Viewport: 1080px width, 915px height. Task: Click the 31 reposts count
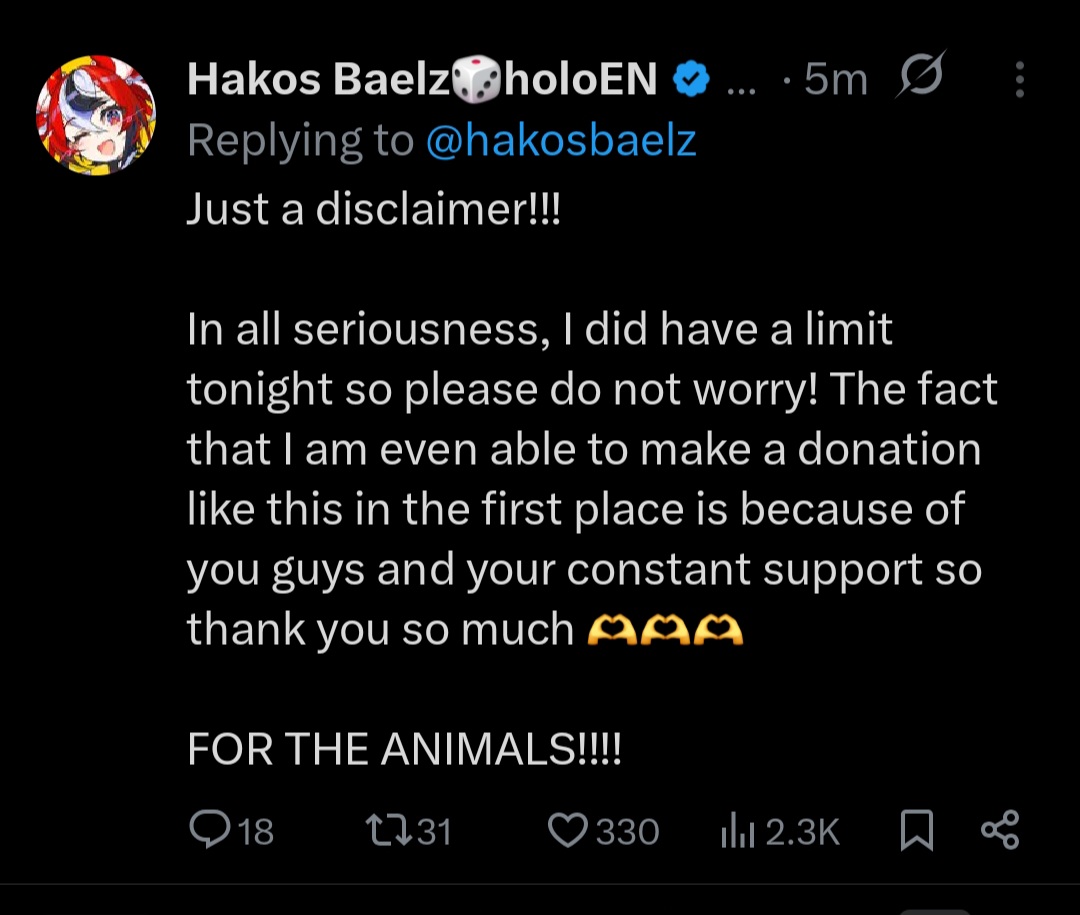point(434,832)
